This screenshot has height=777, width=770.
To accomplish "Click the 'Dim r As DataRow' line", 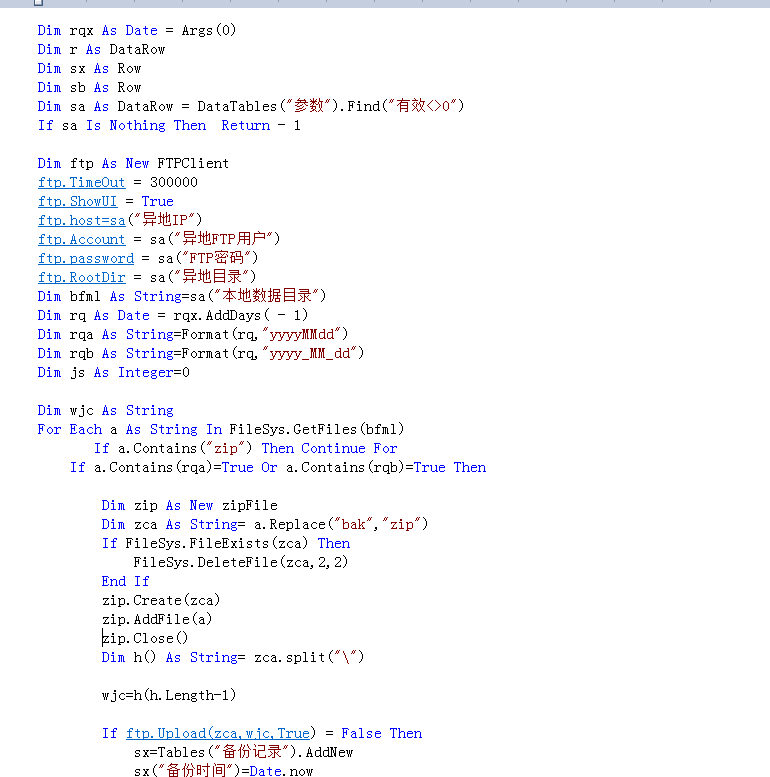I will click(x=102, y=50).
